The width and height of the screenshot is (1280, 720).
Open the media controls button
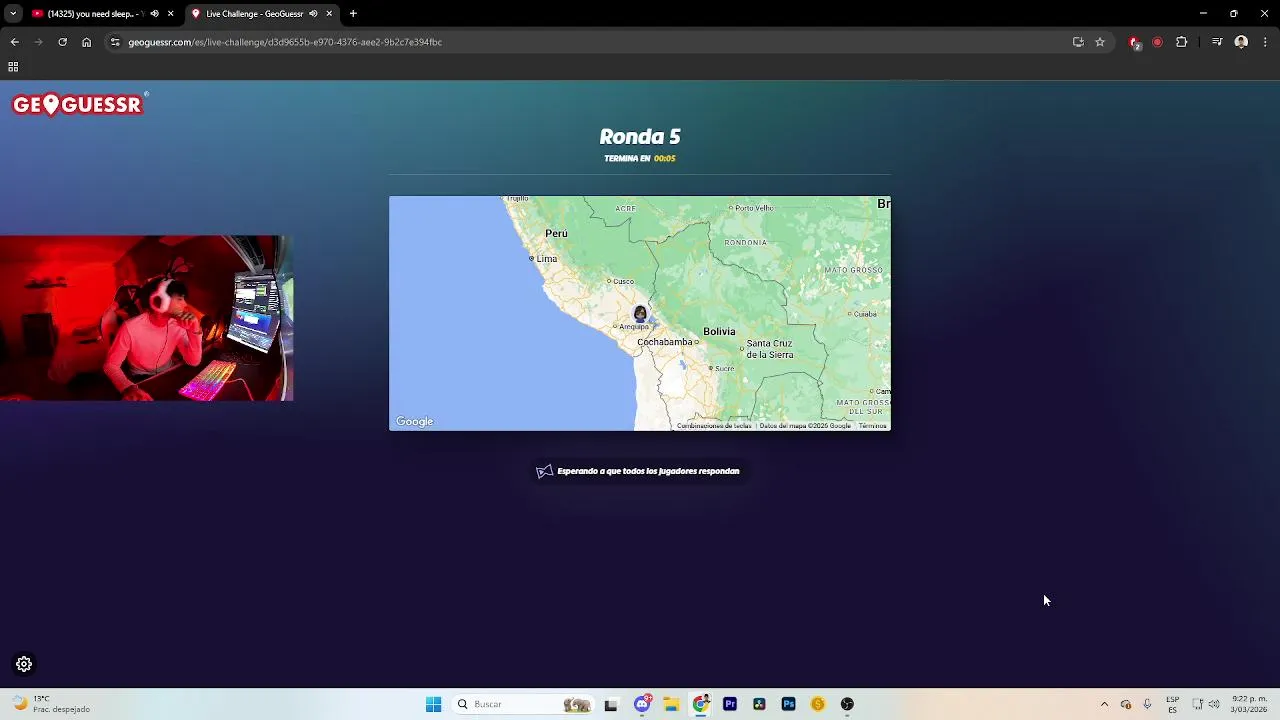point(1217,42)
